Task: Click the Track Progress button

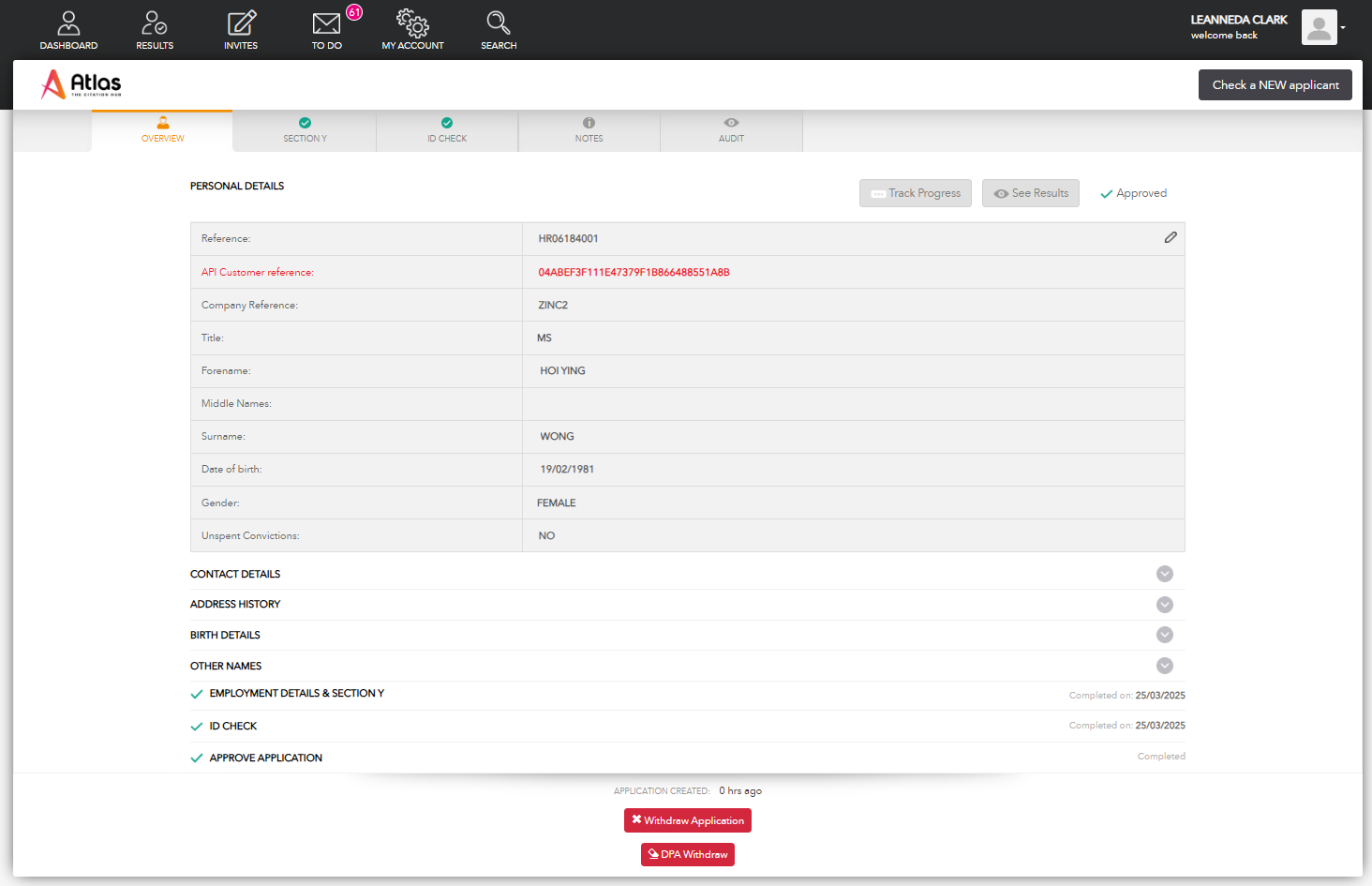Action: point(916,193)
